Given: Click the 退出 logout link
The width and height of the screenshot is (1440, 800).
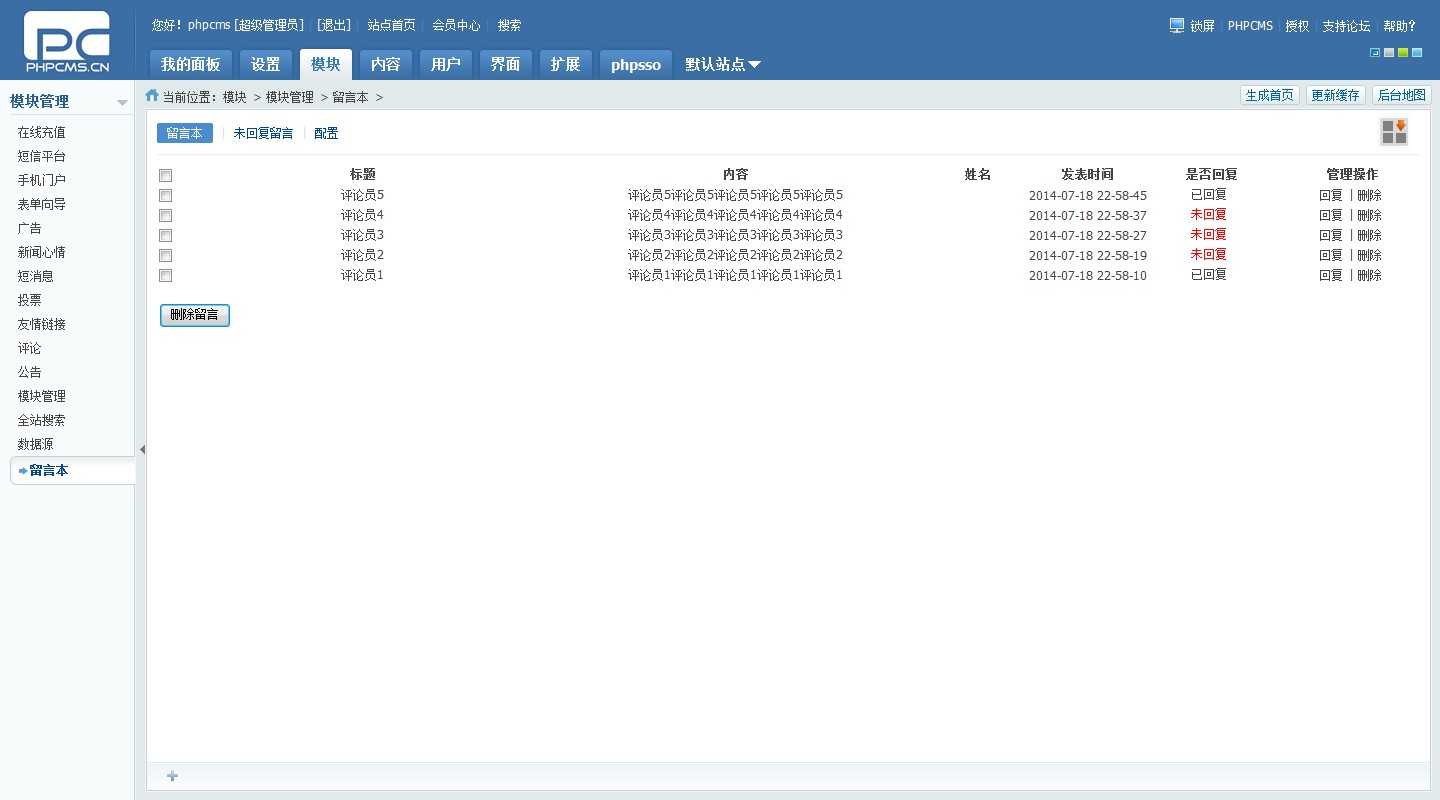Looking at the screenshot, I should click(334, 25).
